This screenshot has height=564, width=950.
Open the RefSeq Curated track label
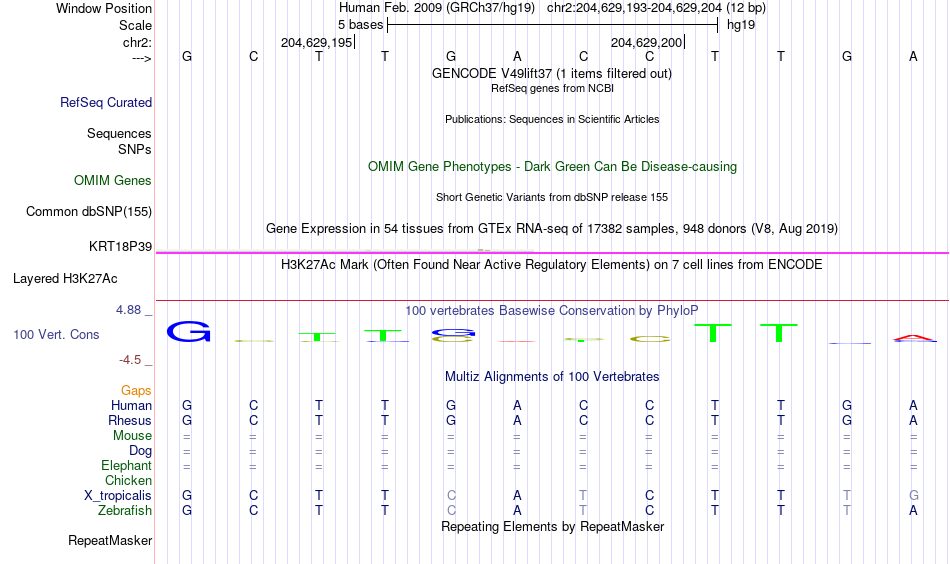pyautogui.click(x=106, y=102)
